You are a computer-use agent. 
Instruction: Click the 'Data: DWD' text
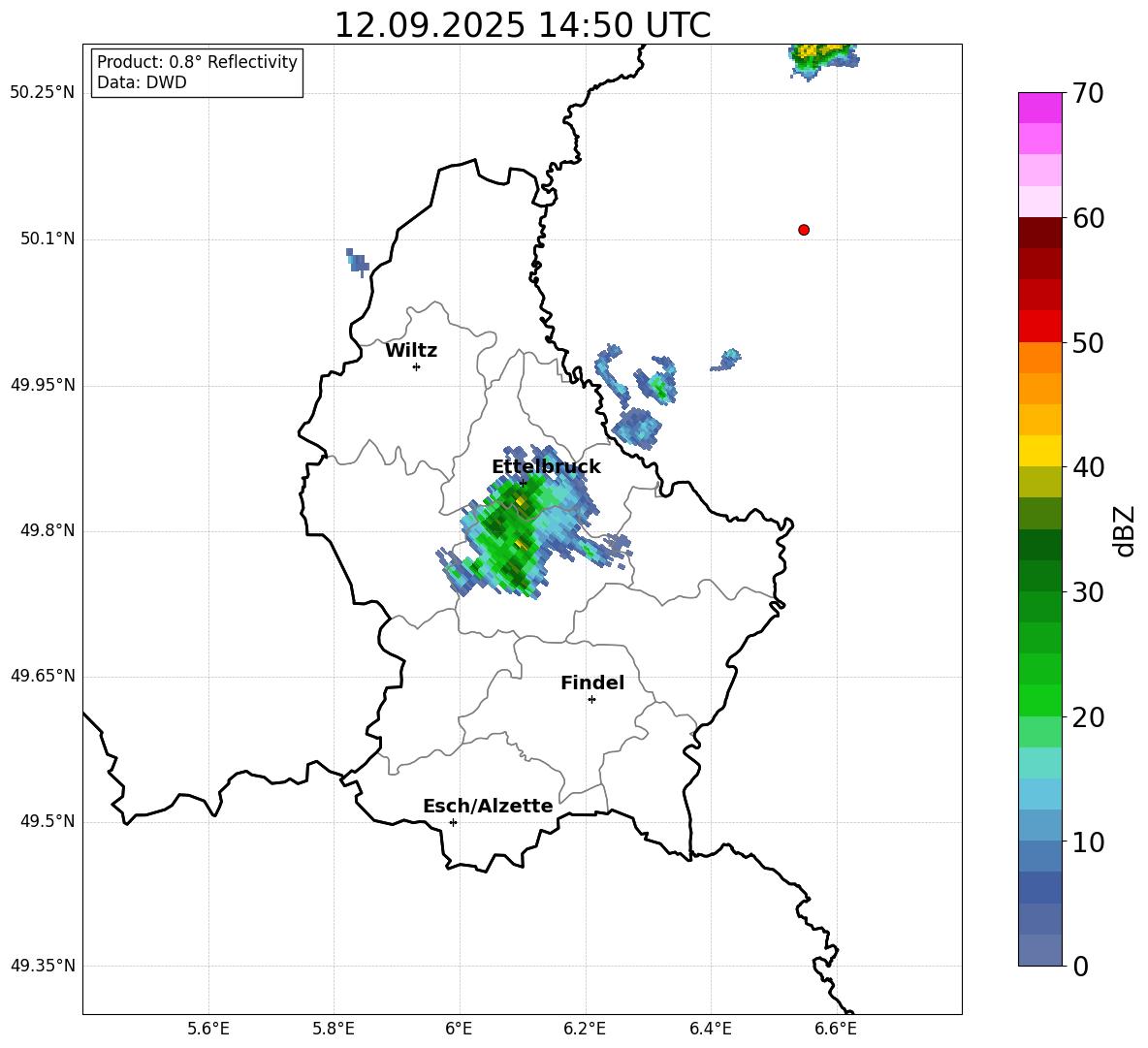click(142, 82)
